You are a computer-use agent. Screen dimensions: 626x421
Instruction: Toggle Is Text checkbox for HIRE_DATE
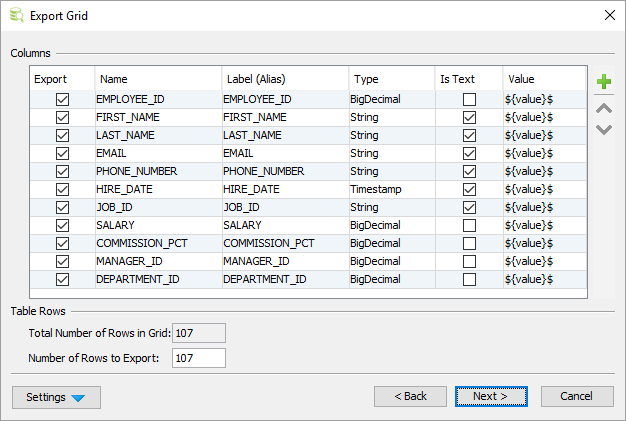(469, 190)
